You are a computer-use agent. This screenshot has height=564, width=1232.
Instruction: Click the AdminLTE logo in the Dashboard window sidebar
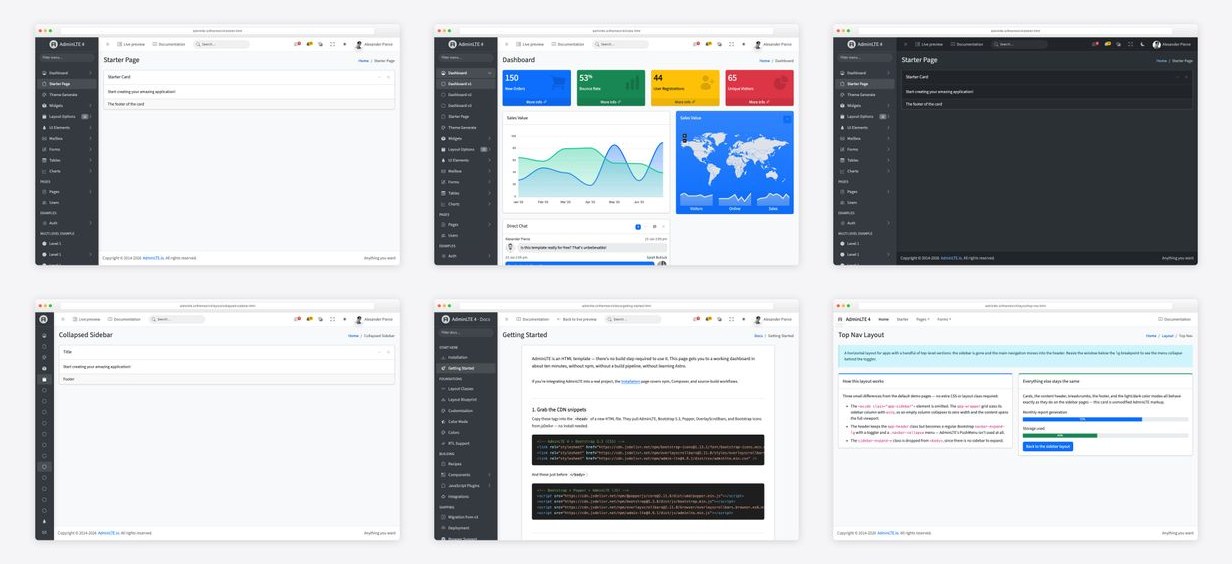pos(453,44)
